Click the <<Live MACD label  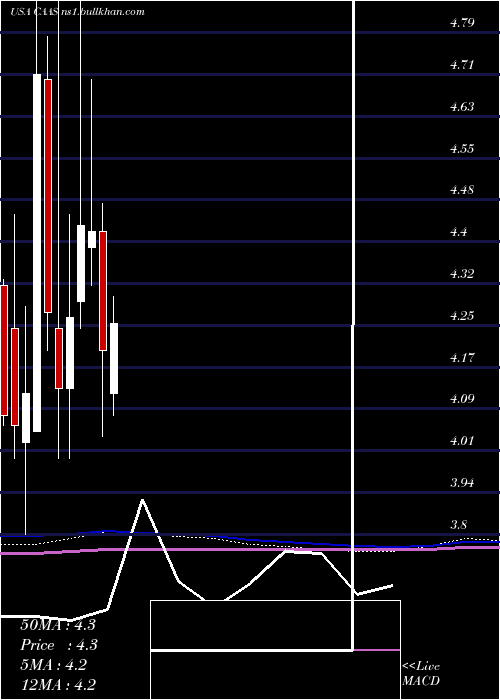(x=421, y=674)
